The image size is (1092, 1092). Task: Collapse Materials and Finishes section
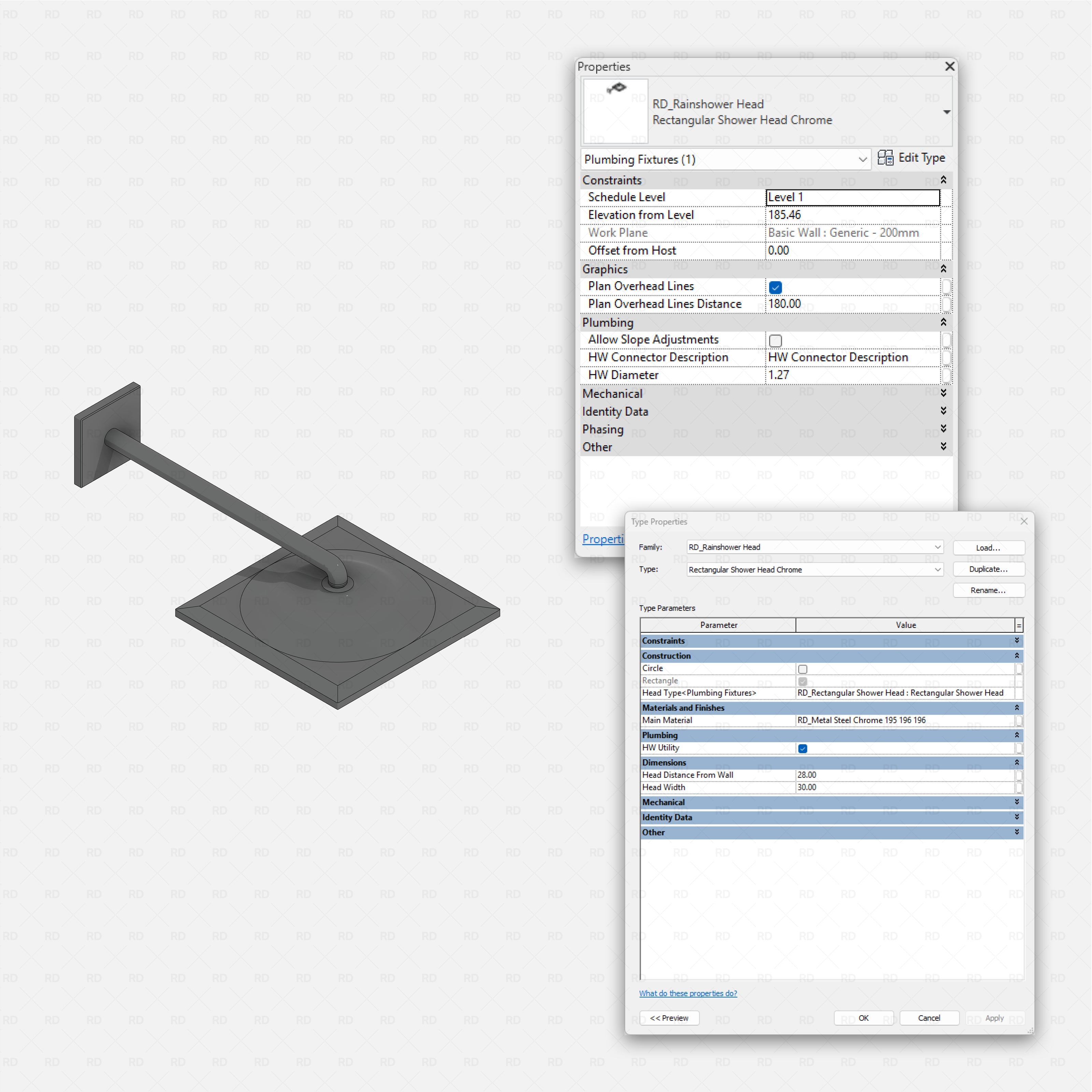pyautogui.click(x=1017, y=708)
